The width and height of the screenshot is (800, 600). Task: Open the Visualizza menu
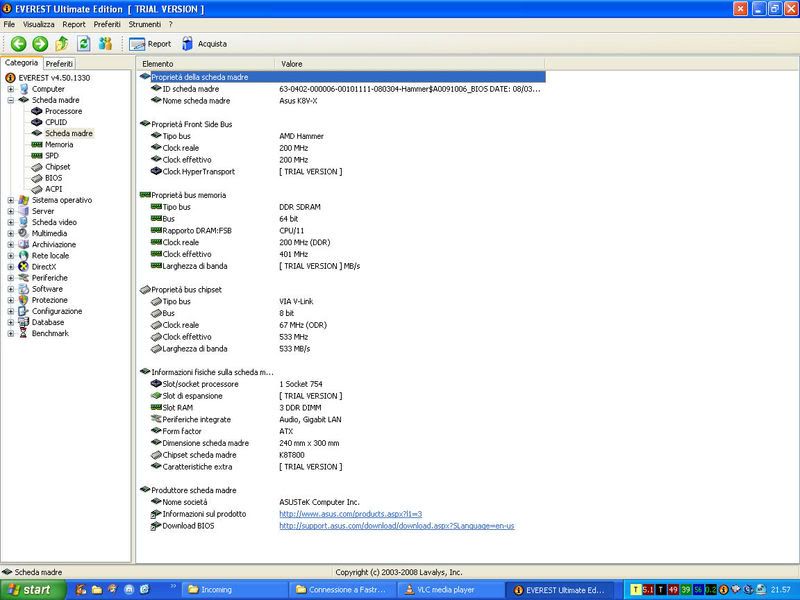[39, 23]
